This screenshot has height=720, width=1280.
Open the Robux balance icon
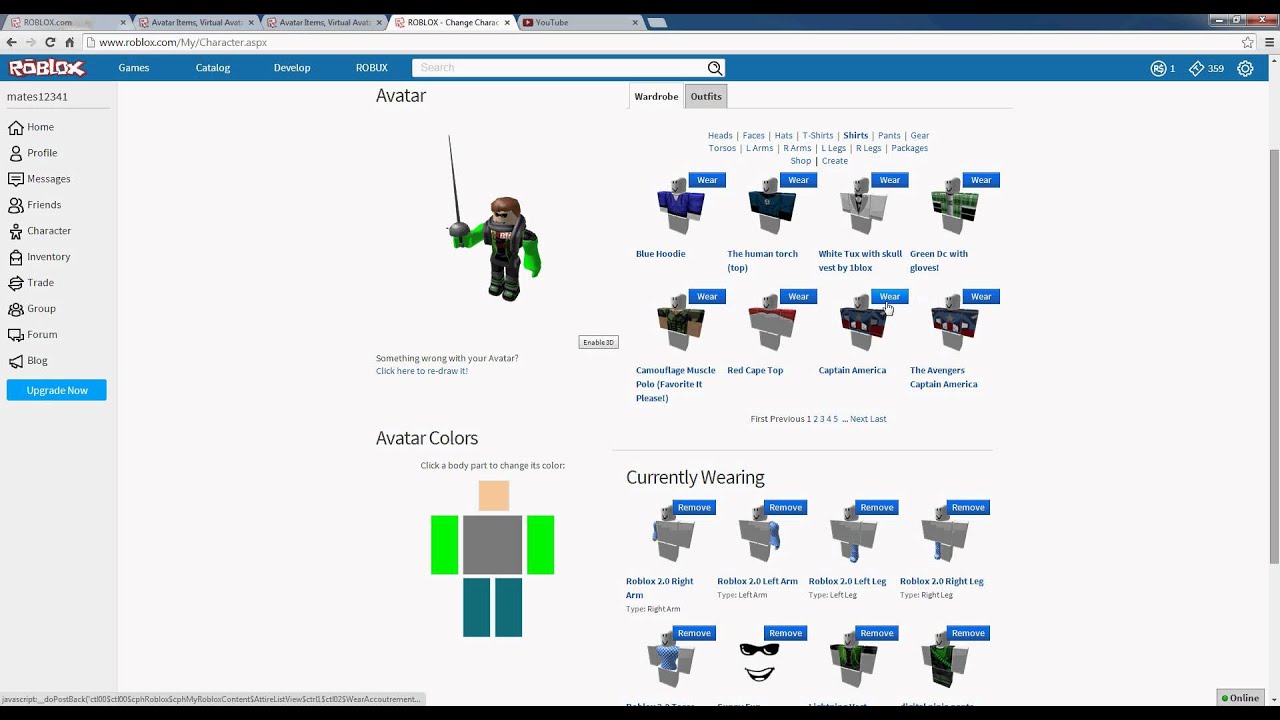coord(1158,68)
